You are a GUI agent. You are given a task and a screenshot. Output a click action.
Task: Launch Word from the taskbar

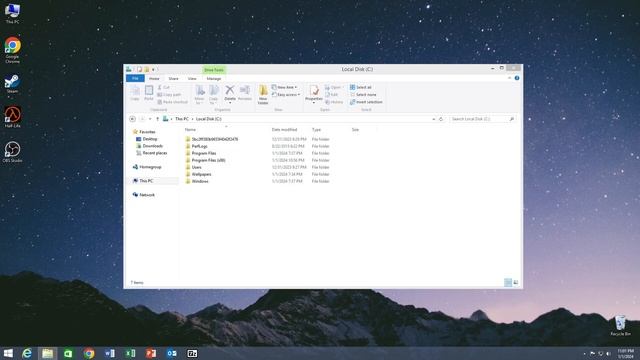point(109,353)
